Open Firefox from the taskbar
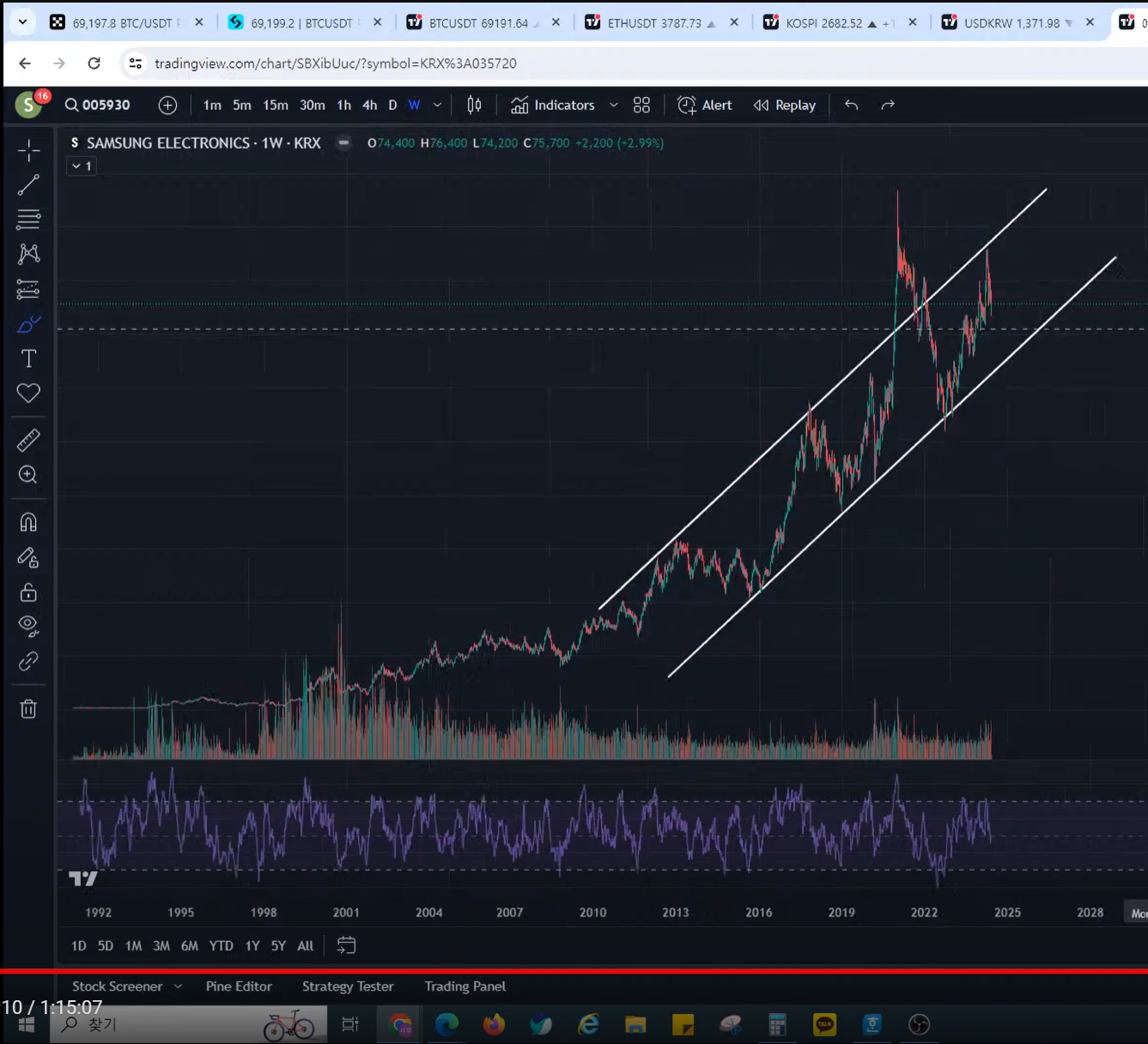This screenshot has width=1148, height=1044. [x=494, y=1024]
